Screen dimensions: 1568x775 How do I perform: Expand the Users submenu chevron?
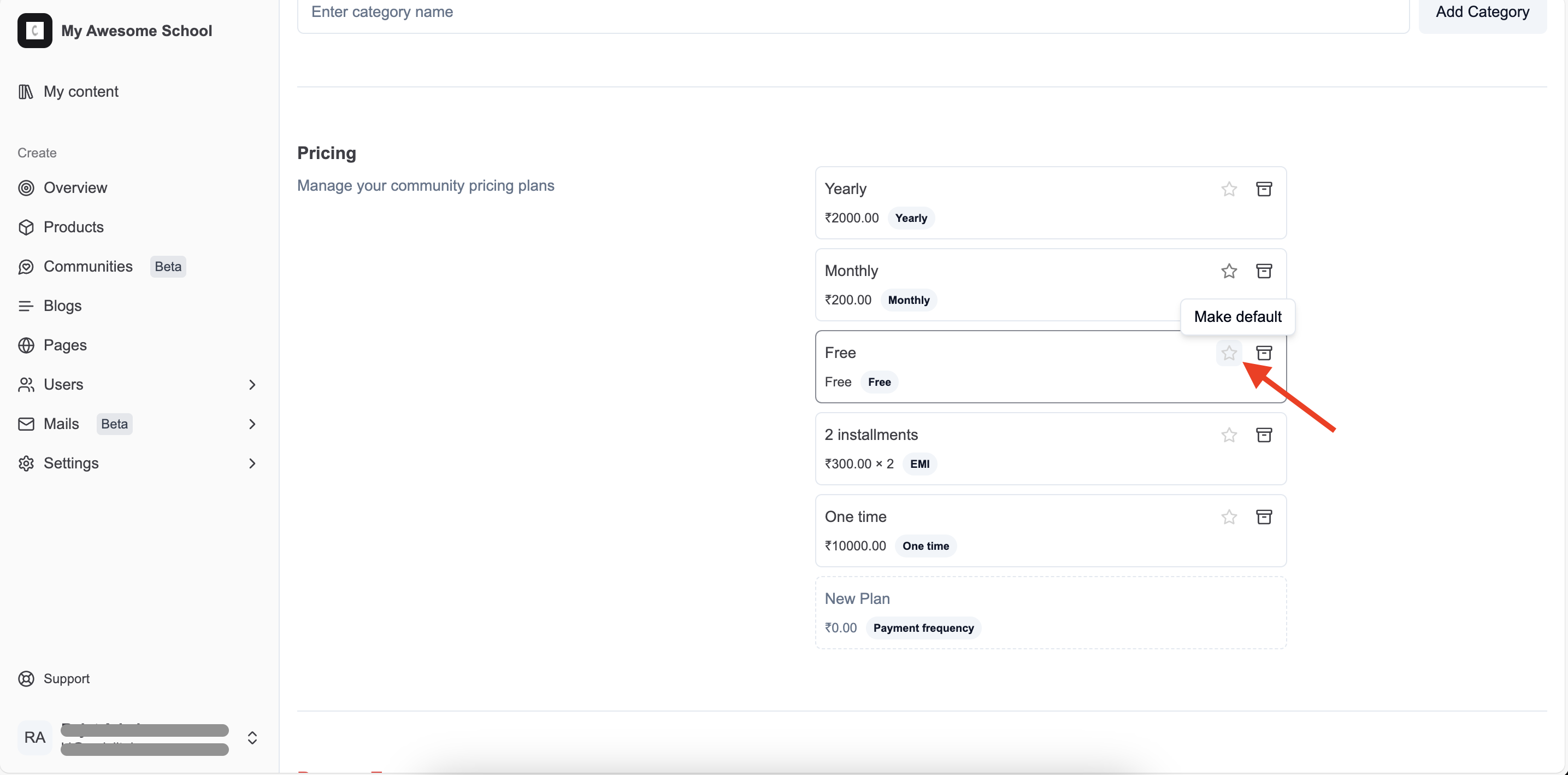pos(252,385)
